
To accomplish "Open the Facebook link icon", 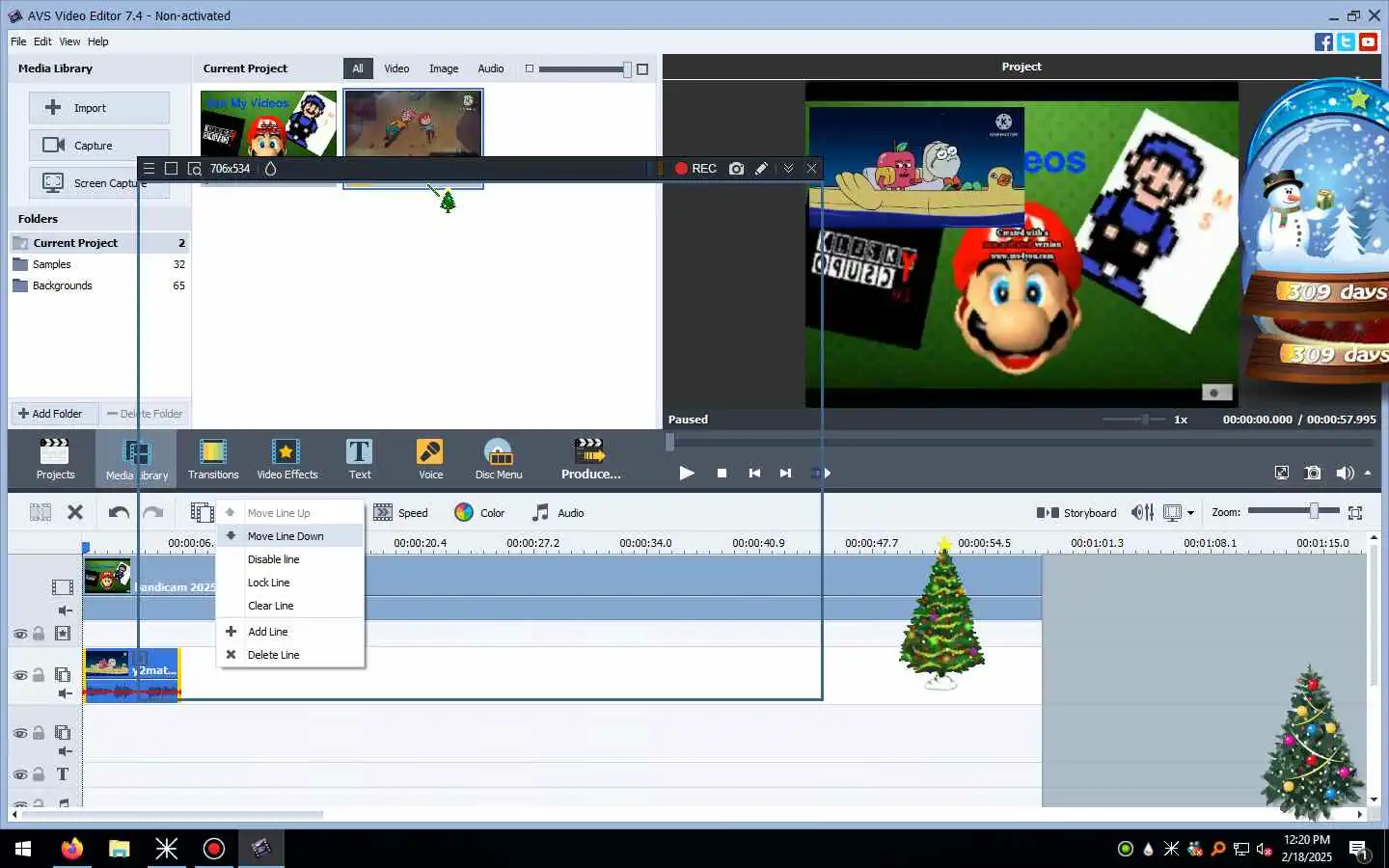I will (x=1323, y=41).
